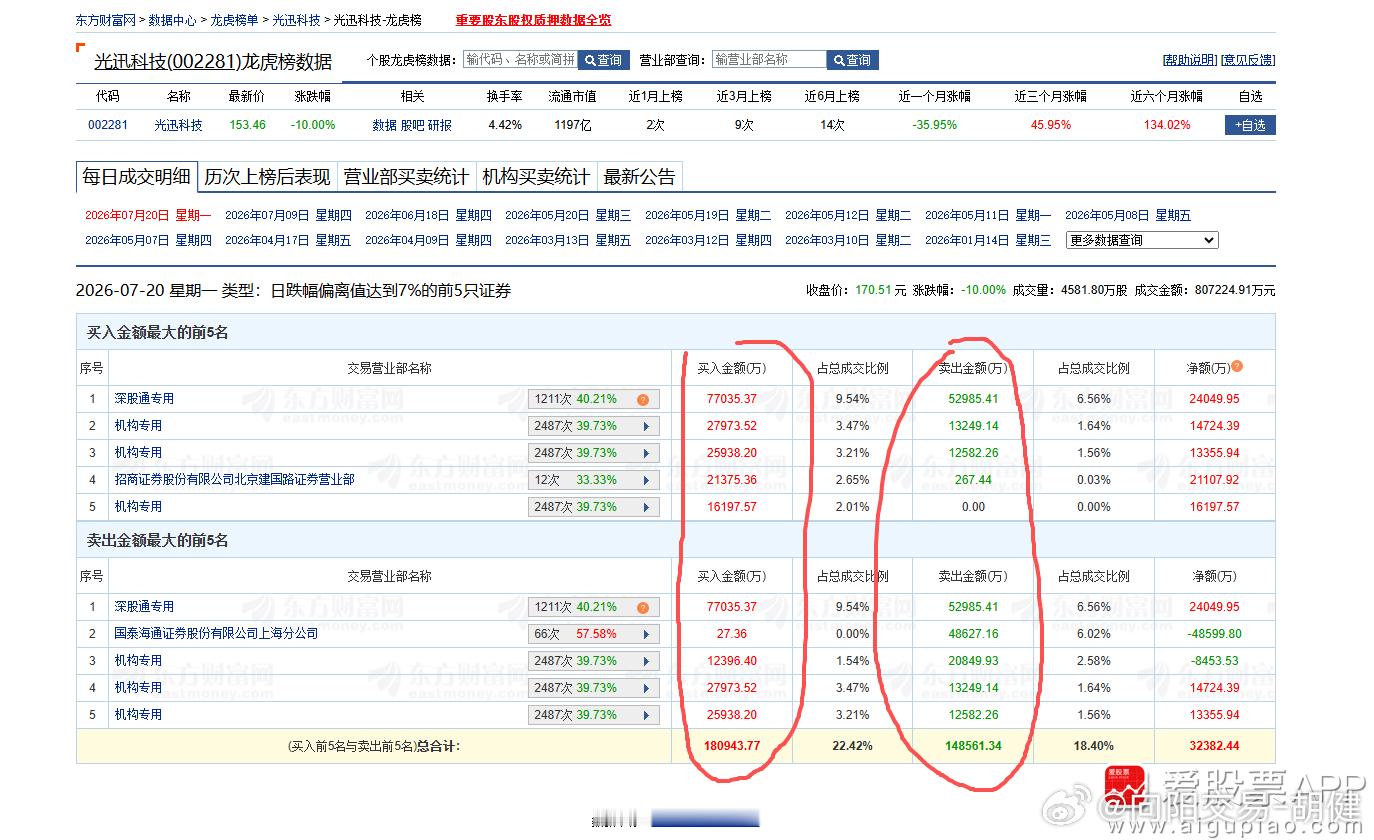Select date 2026年05月19日 星期二
This screenshot has height=840, width=1374.
pyautogui.click(x=708, y=215)
